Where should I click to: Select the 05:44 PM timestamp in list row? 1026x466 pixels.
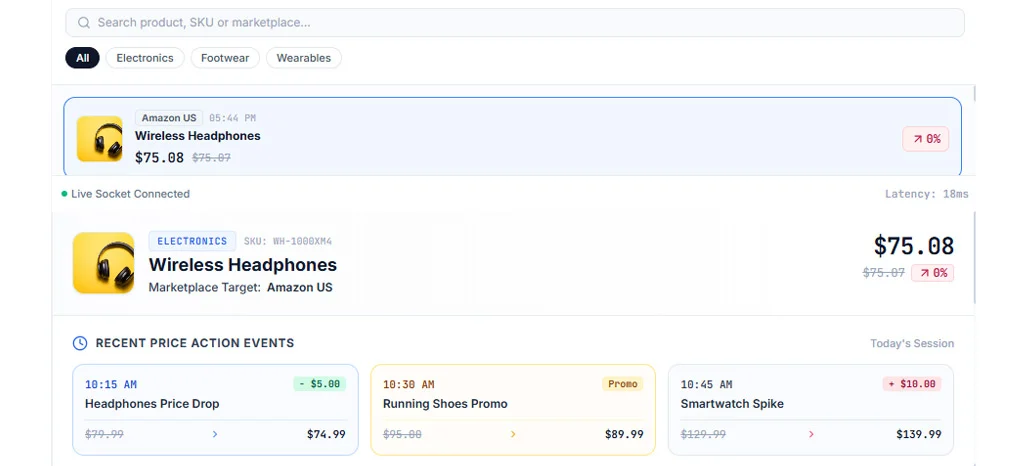point(232,118)
